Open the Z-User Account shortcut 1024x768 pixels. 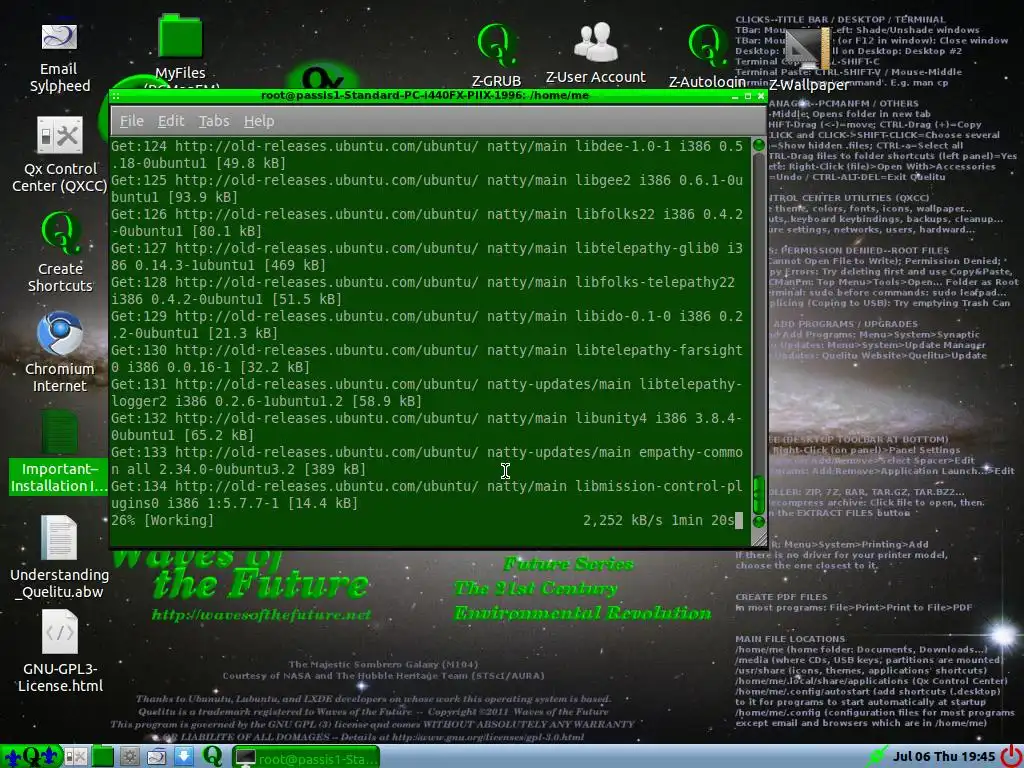point(596,54)
